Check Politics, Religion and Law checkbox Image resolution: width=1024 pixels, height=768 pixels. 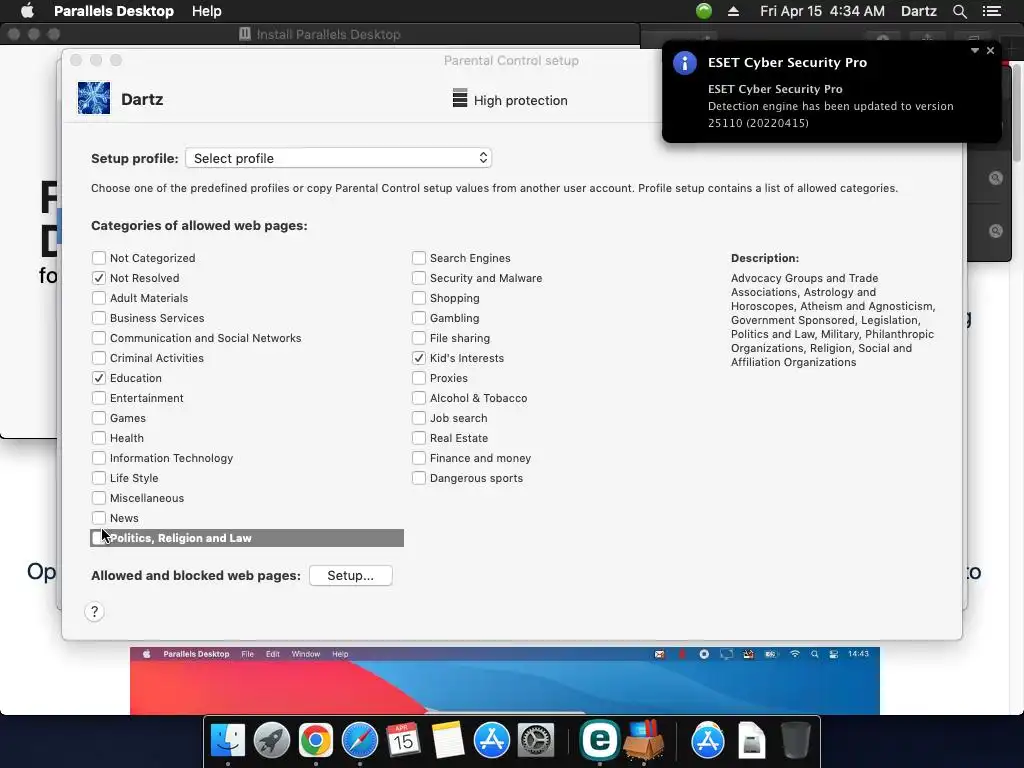(x=99, y=538)
